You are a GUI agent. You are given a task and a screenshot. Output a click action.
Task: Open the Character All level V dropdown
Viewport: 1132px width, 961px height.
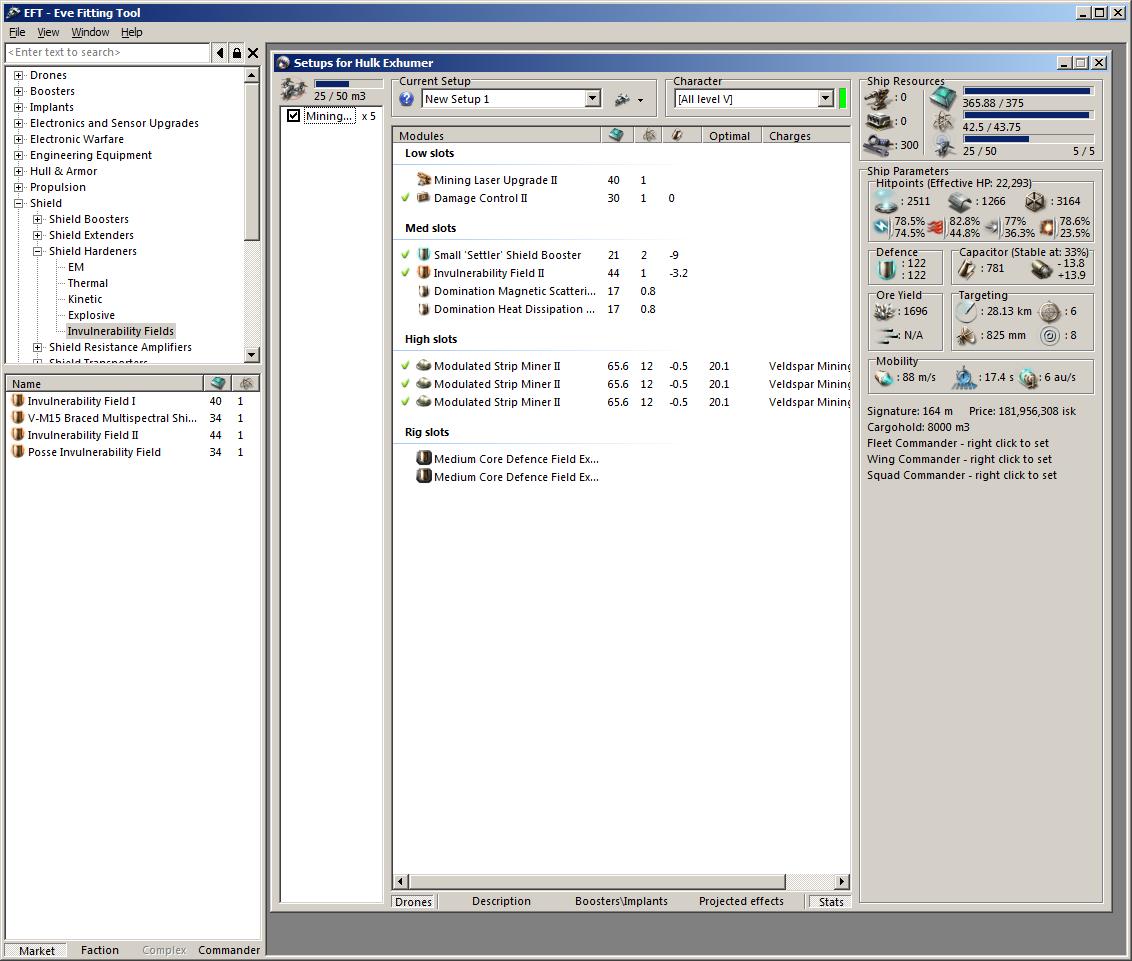coord(825,99)
